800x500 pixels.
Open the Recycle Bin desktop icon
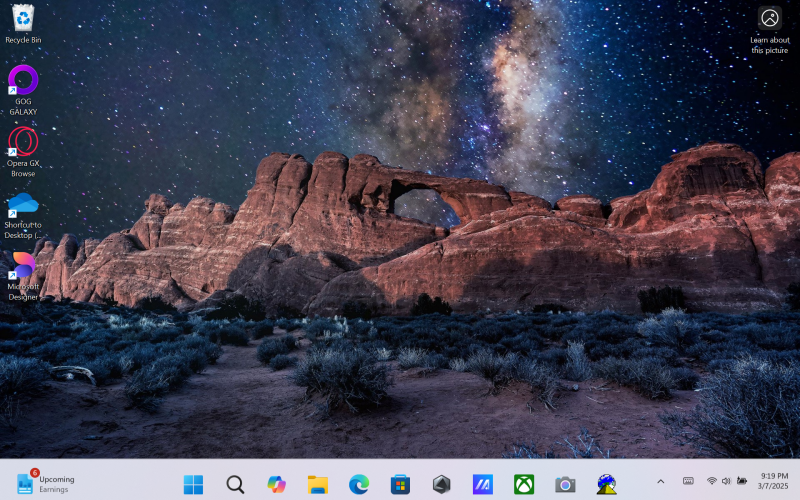tap(23, 24)
